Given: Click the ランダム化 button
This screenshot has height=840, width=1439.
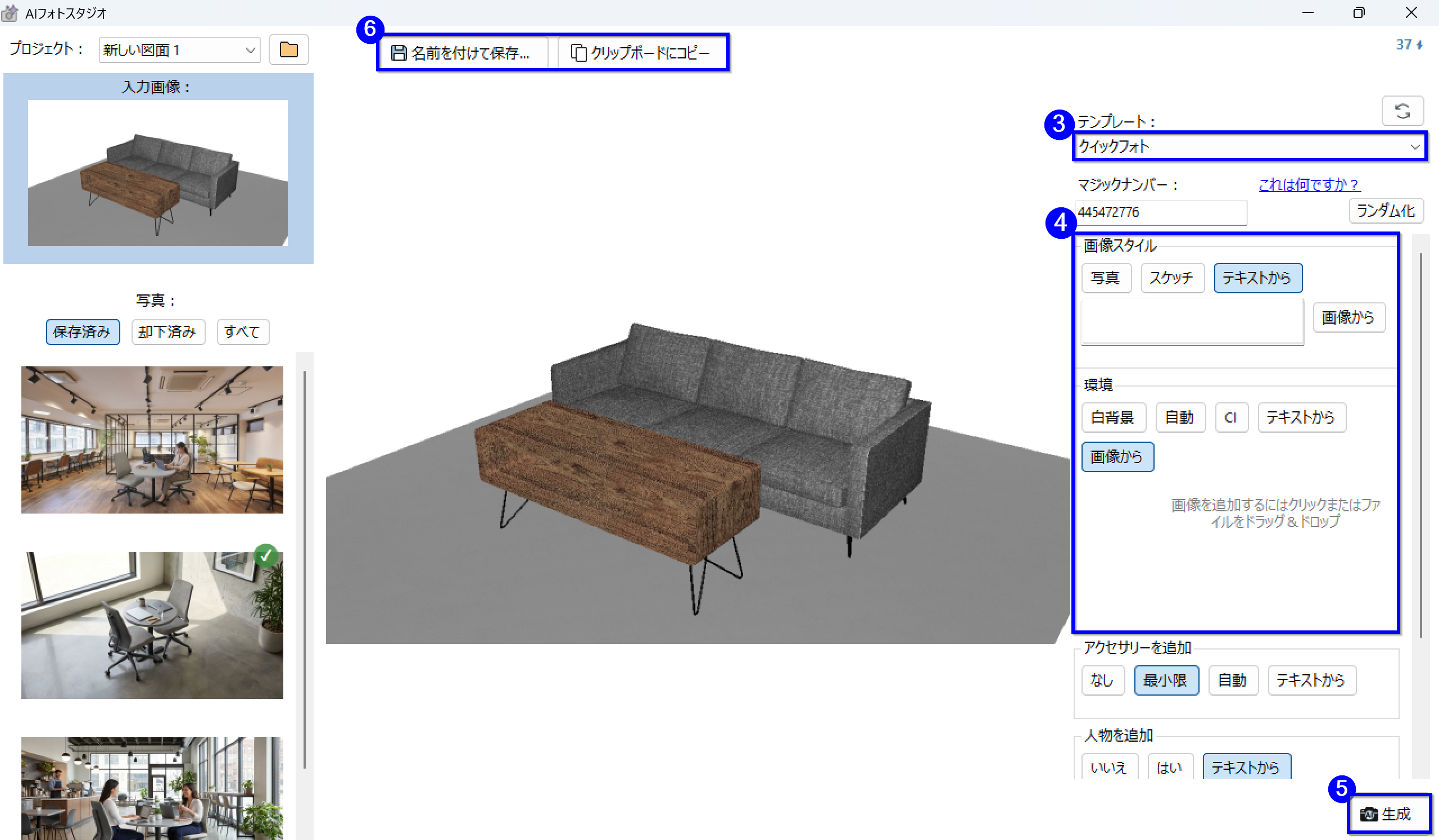Looking at the screenshot, I should [1386, 211].
